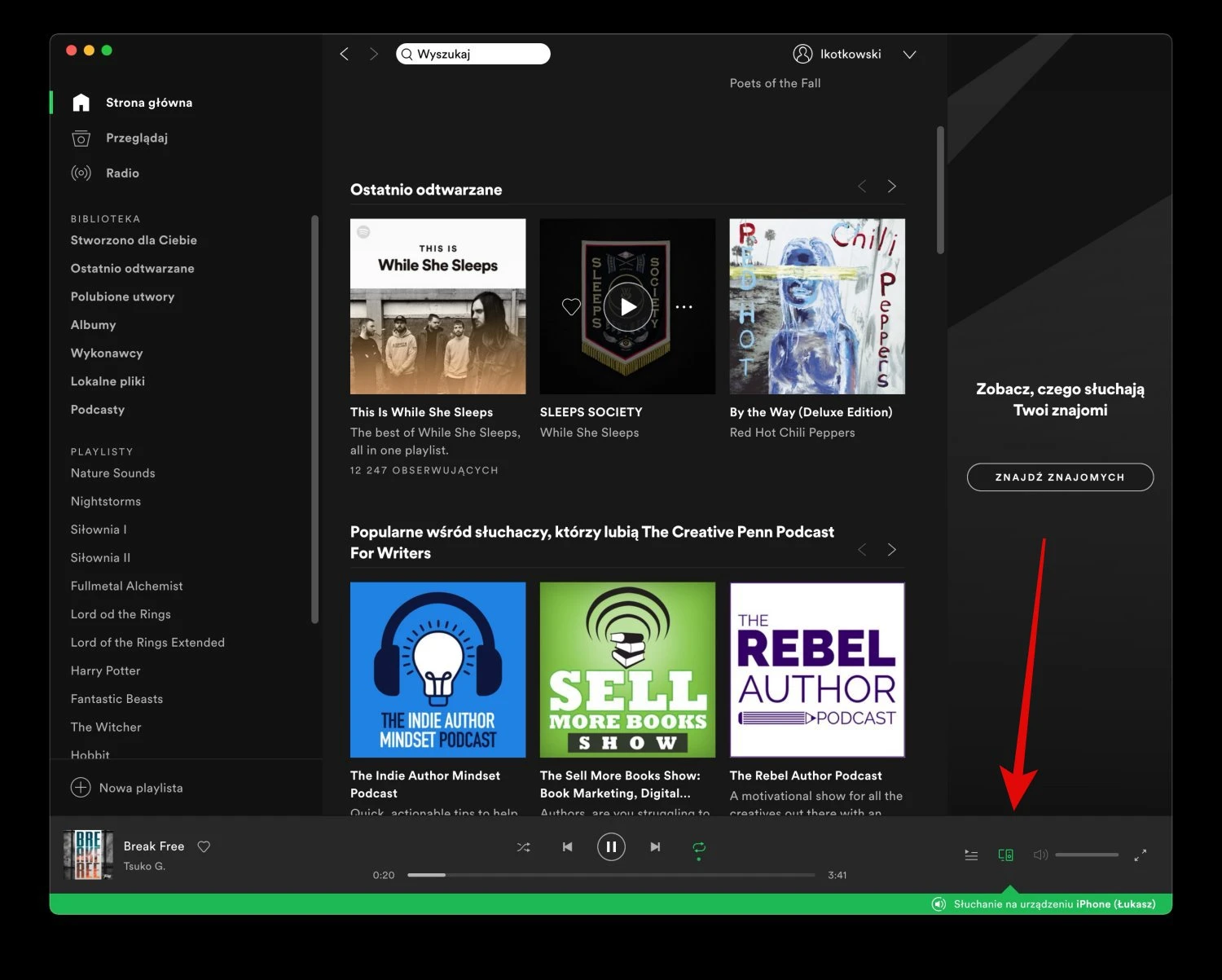Mute with the volume speaker icon
Screen dimensions: 1222x980
1040,855
